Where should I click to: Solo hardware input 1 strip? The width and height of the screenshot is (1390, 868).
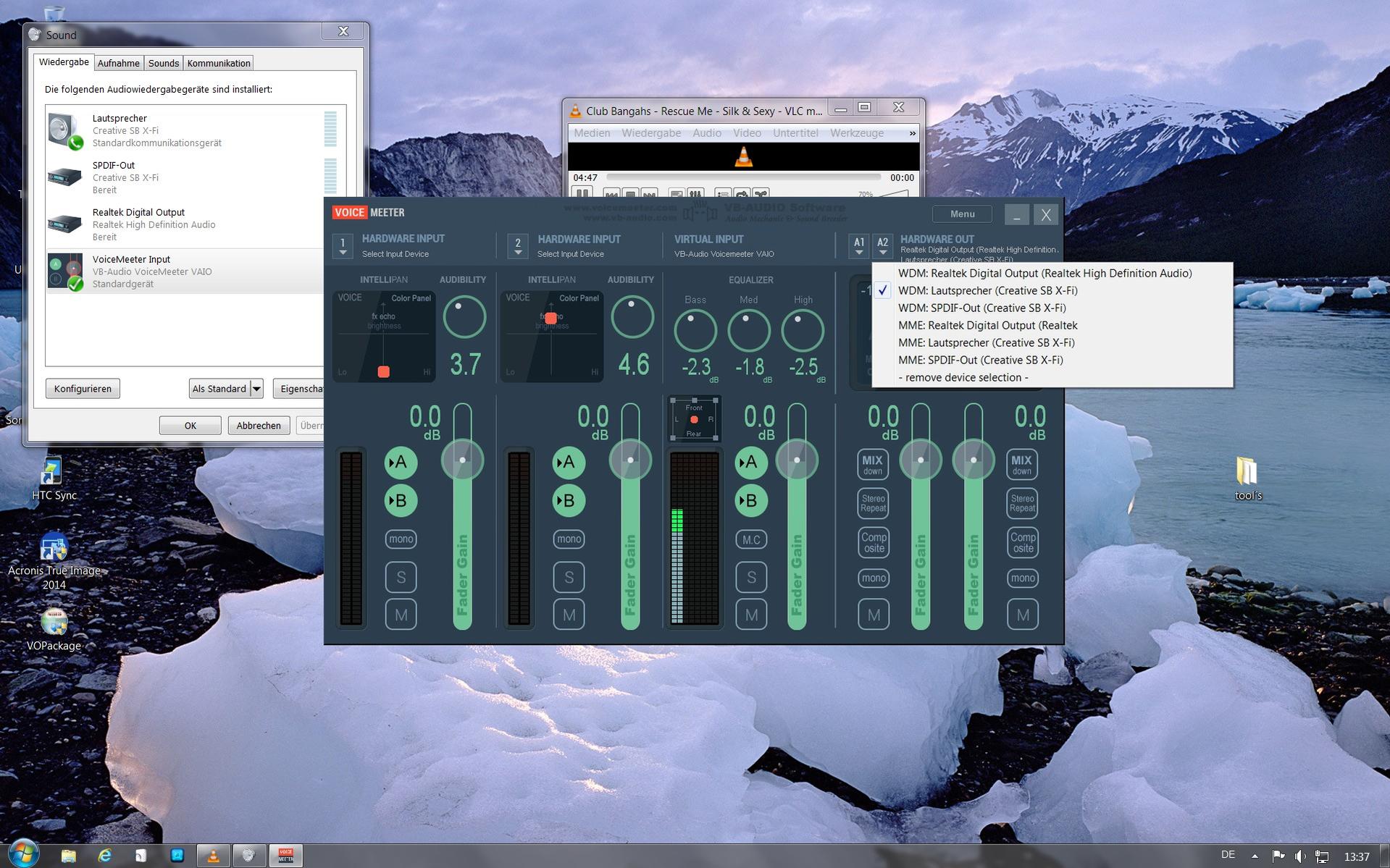click(401, 577)
